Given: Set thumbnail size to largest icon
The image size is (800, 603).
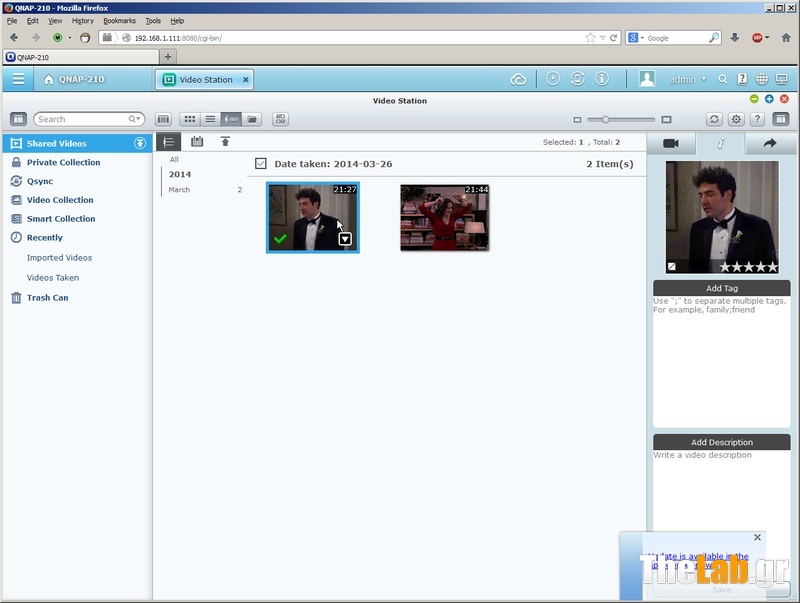Looking at the screenshot, I should [x=666, y=119].
